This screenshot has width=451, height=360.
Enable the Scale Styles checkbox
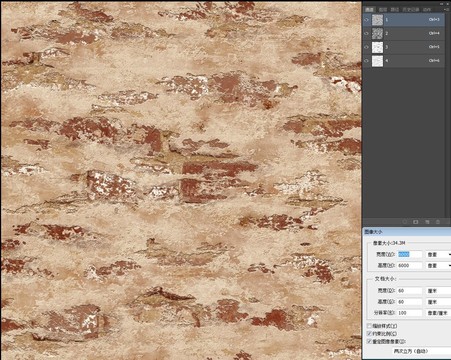pyautogui.click(x=369, y=326)
